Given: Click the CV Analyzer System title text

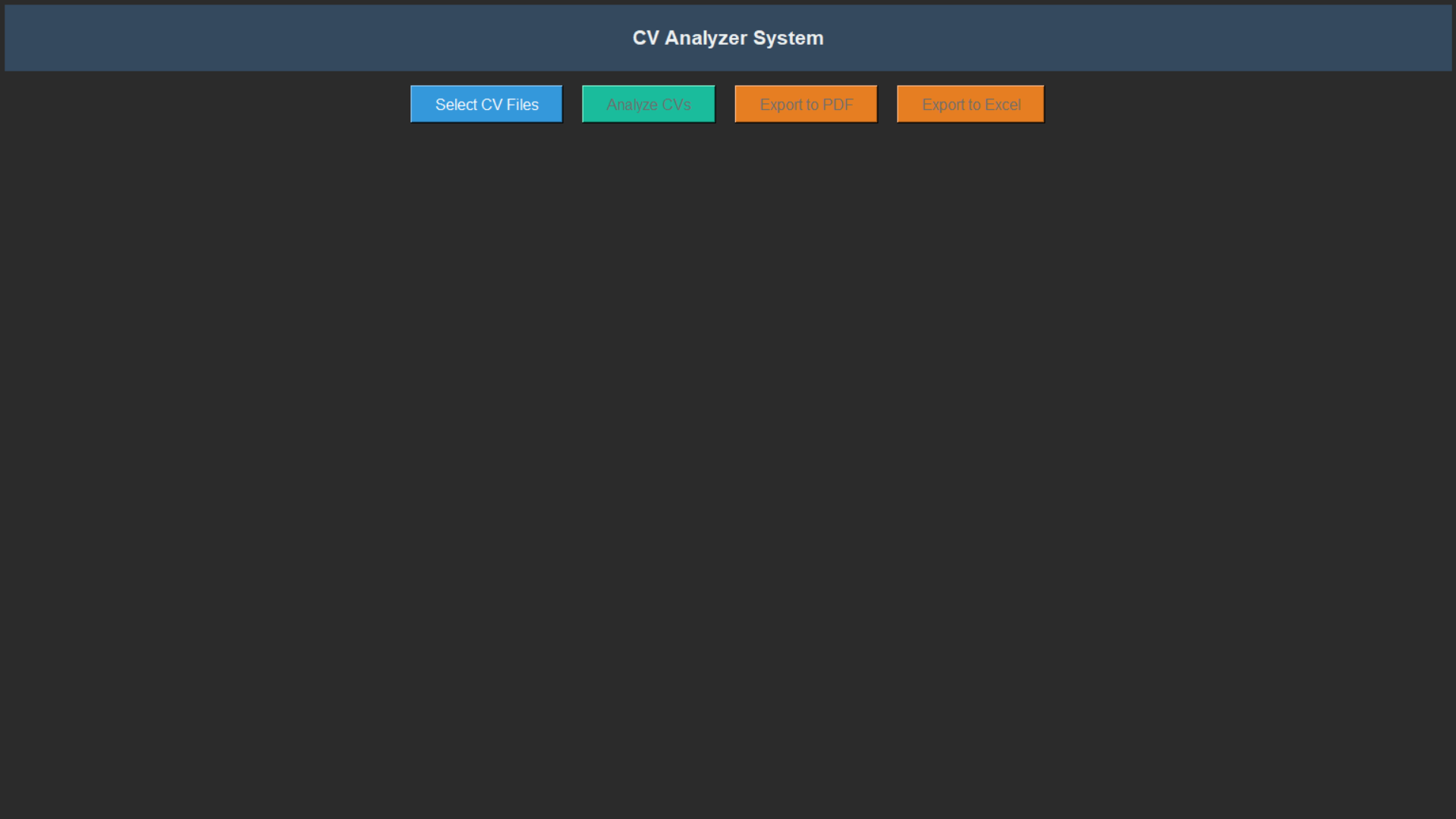Looking at the screenshot, I should click(x=728, y=38).
